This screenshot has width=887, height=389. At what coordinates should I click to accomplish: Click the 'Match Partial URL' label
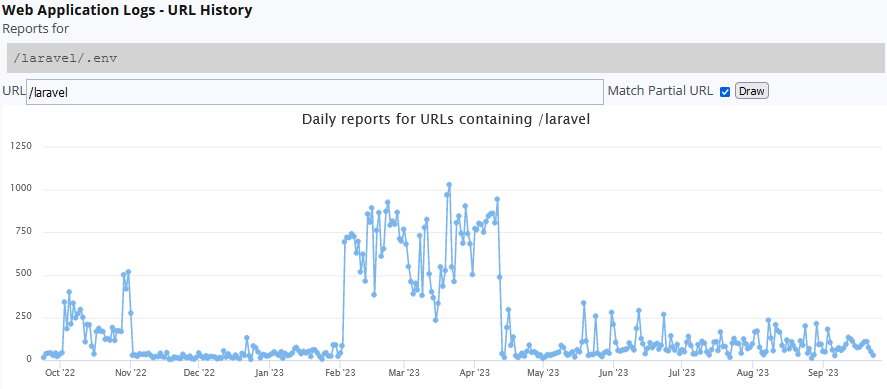point(660,91)
